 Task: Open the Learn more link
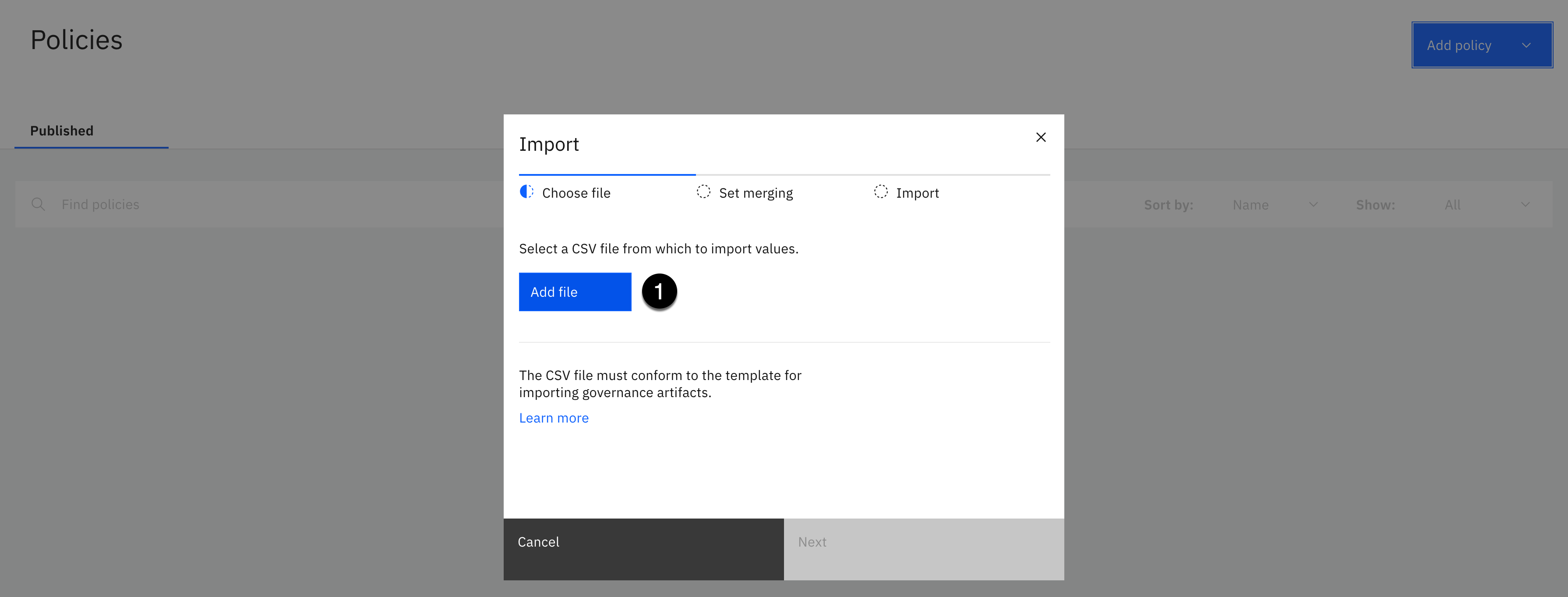click(x=553, y=419)
